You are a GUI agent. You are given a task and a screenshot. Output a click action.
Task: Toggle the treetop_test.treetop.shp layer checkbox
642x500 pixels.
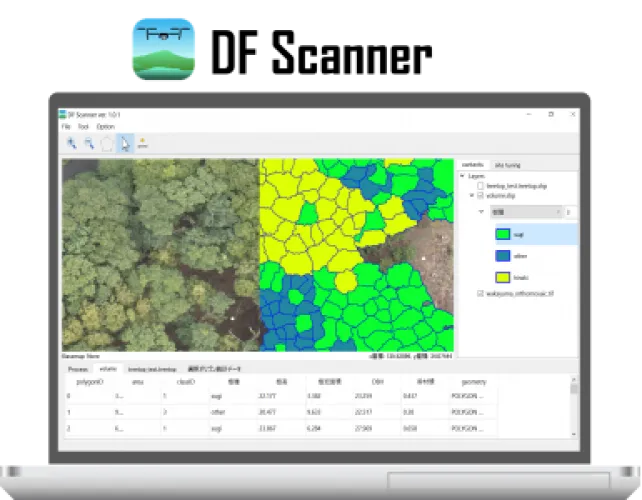[x=481, y=186]
